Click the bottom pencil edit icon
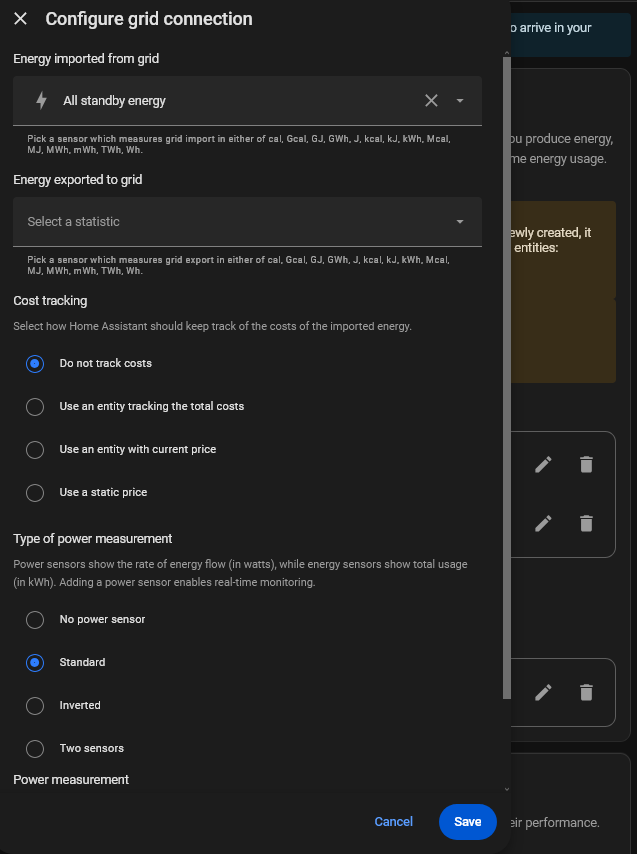The image size is (637, 854). pyautogui.click(x=543, y=692)
